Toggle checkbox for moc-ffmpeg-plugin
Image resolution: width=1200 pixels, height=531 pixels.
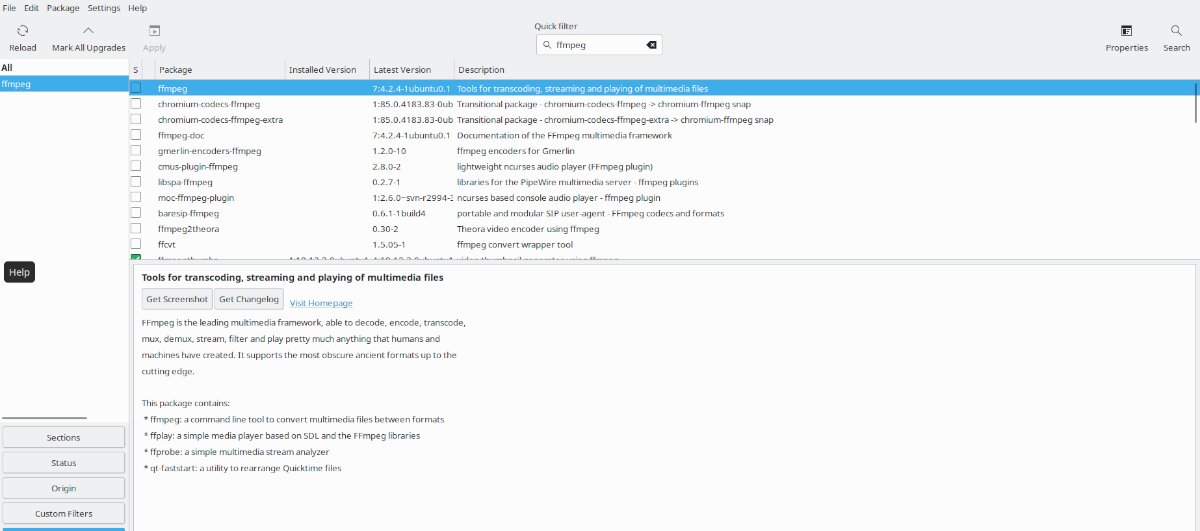tap(136, 198)
